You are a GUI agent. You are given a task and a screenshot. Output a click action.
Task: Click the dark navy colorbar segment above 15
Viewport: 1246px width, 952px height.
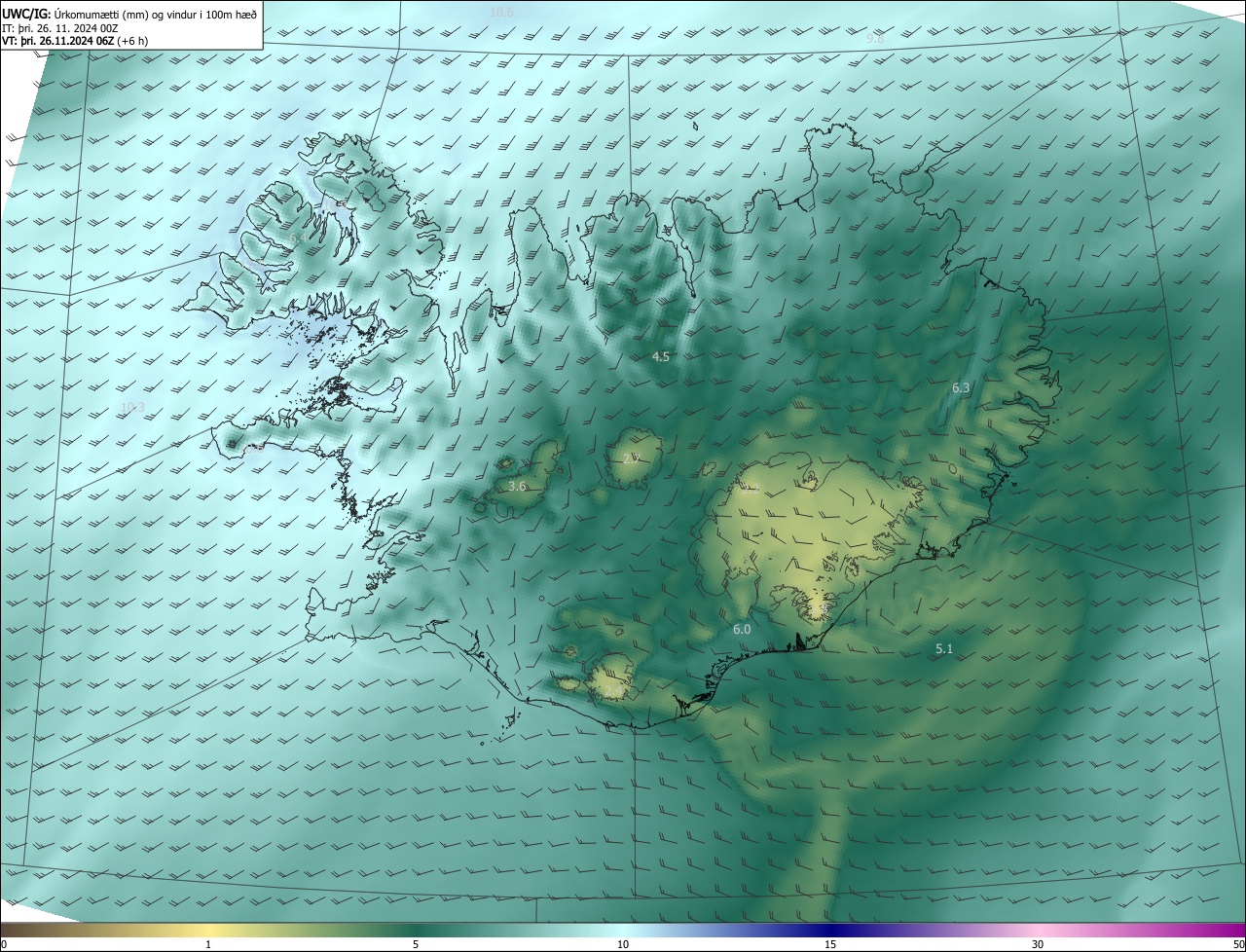pos(830,930)
